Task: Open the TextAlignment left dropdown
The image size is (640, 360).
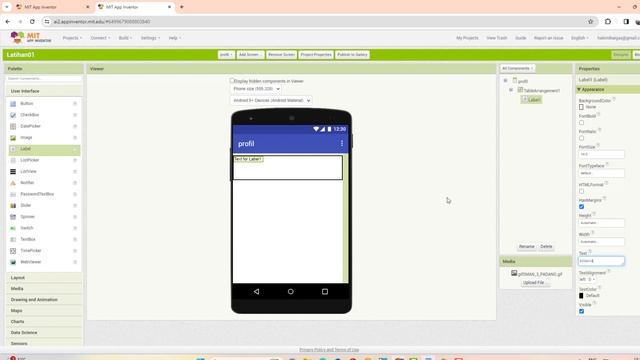Action: pyautogui.click(x=587, y=280)
